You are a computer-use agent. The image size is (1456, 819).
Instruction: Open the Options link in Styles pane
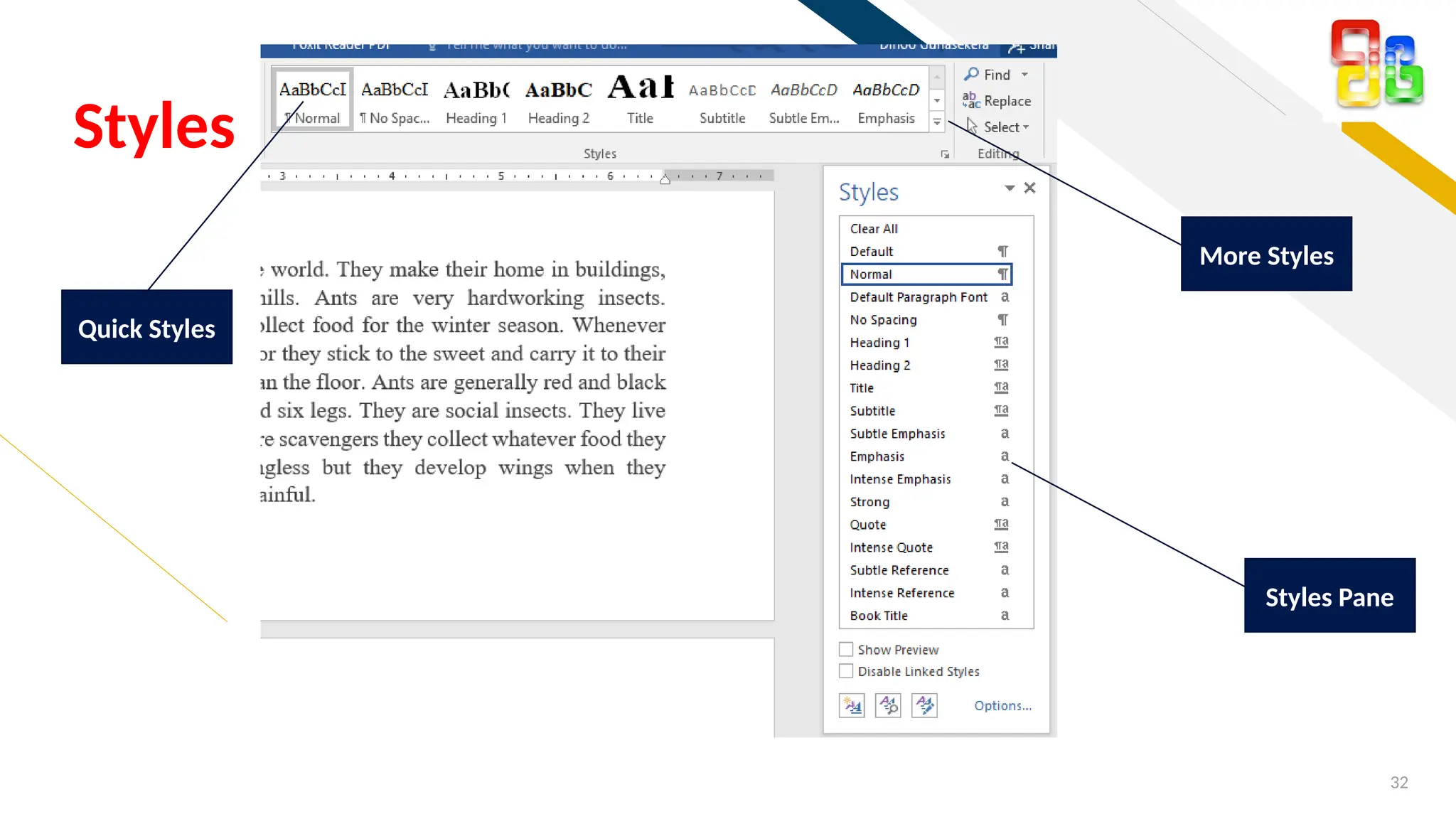(x=1002, y=705)
